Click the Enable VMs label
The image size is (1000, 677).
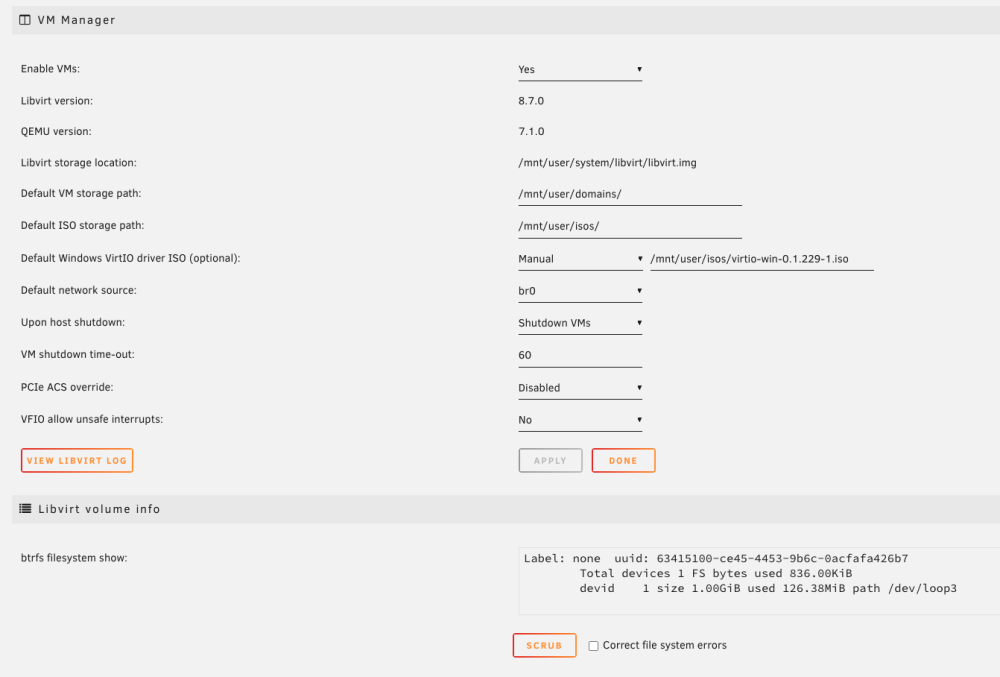(50, 69)
